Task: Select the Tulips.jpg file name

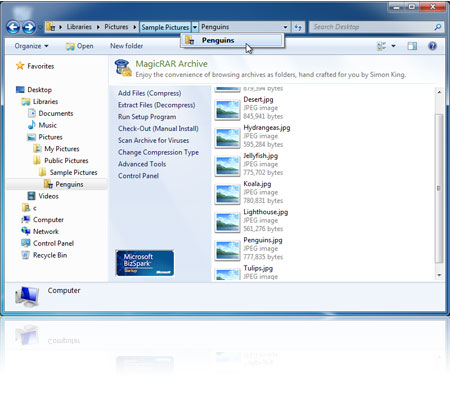Action: [258, 268]
